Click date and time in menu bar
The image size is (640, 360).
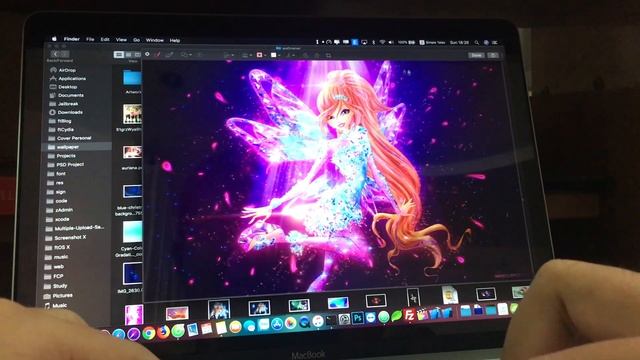click(x=459, y=42)
